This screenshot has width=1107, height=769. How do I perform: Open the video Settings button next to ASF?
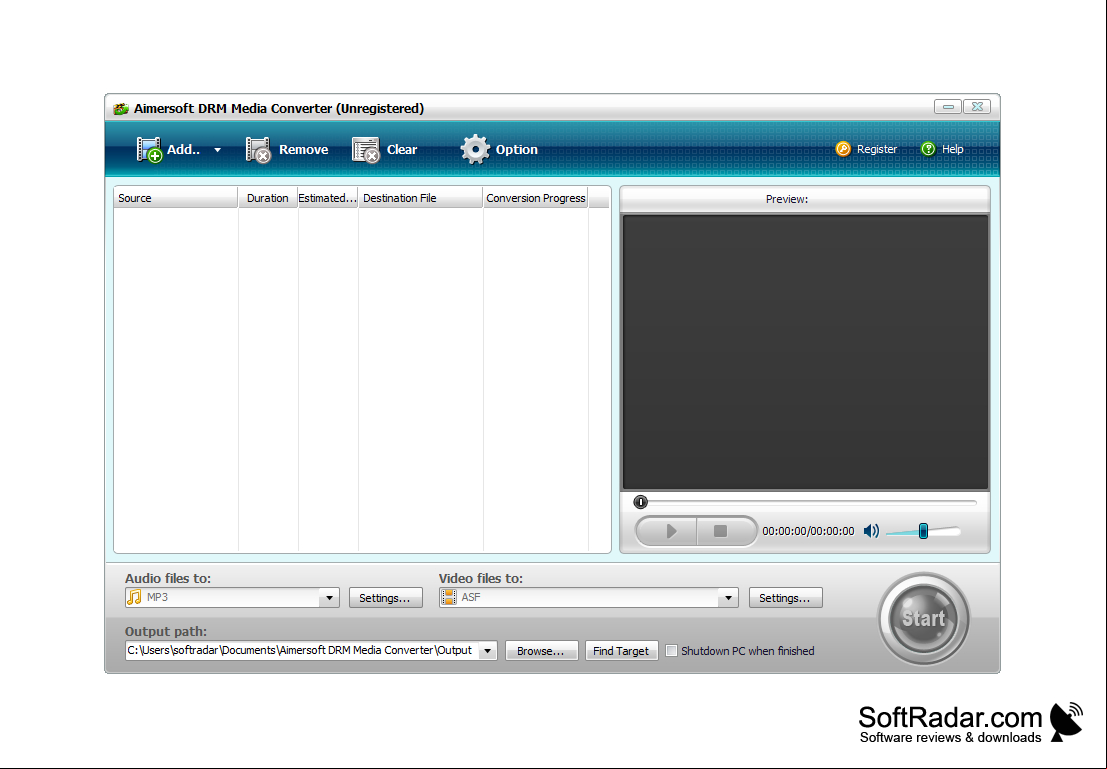click(x=786, y=597)
